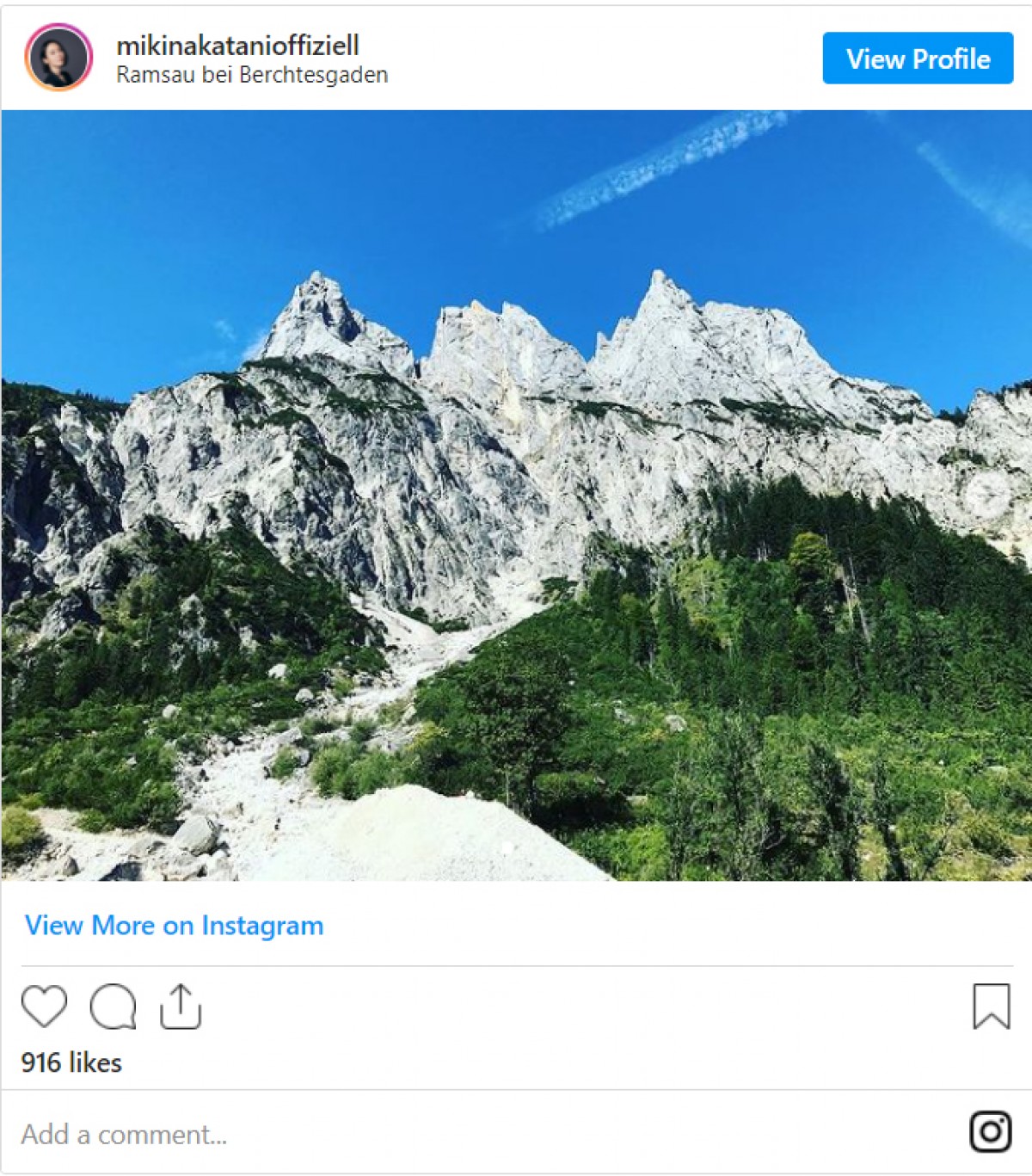Image resolution: width=1032 pixels, height=1176 pixels.
Task: Share the post using the upload arrow icon
Action: 181,1007
